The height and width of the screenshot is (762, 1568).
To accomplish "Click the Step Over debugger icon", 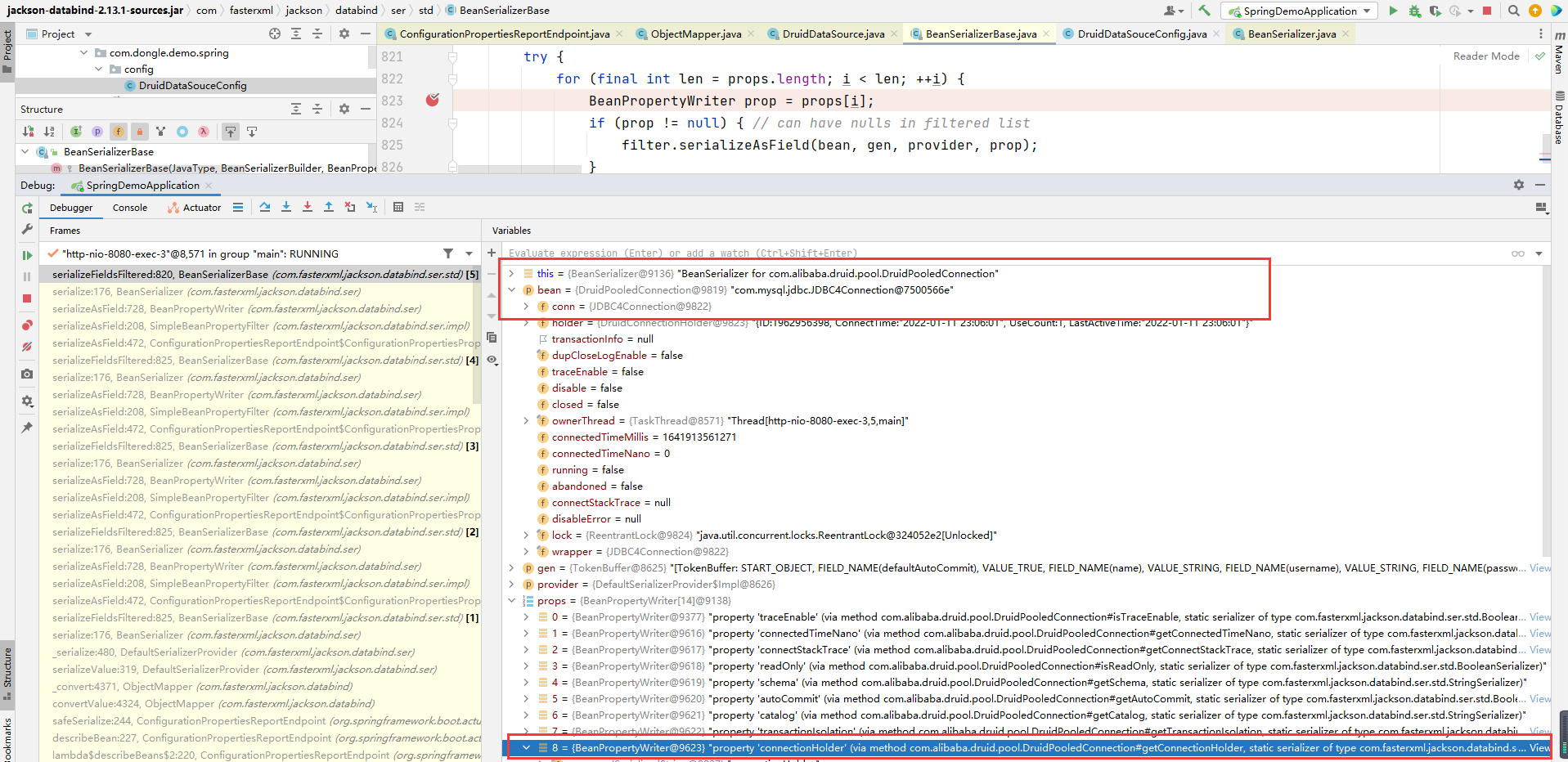I will [x=265, y=207].
